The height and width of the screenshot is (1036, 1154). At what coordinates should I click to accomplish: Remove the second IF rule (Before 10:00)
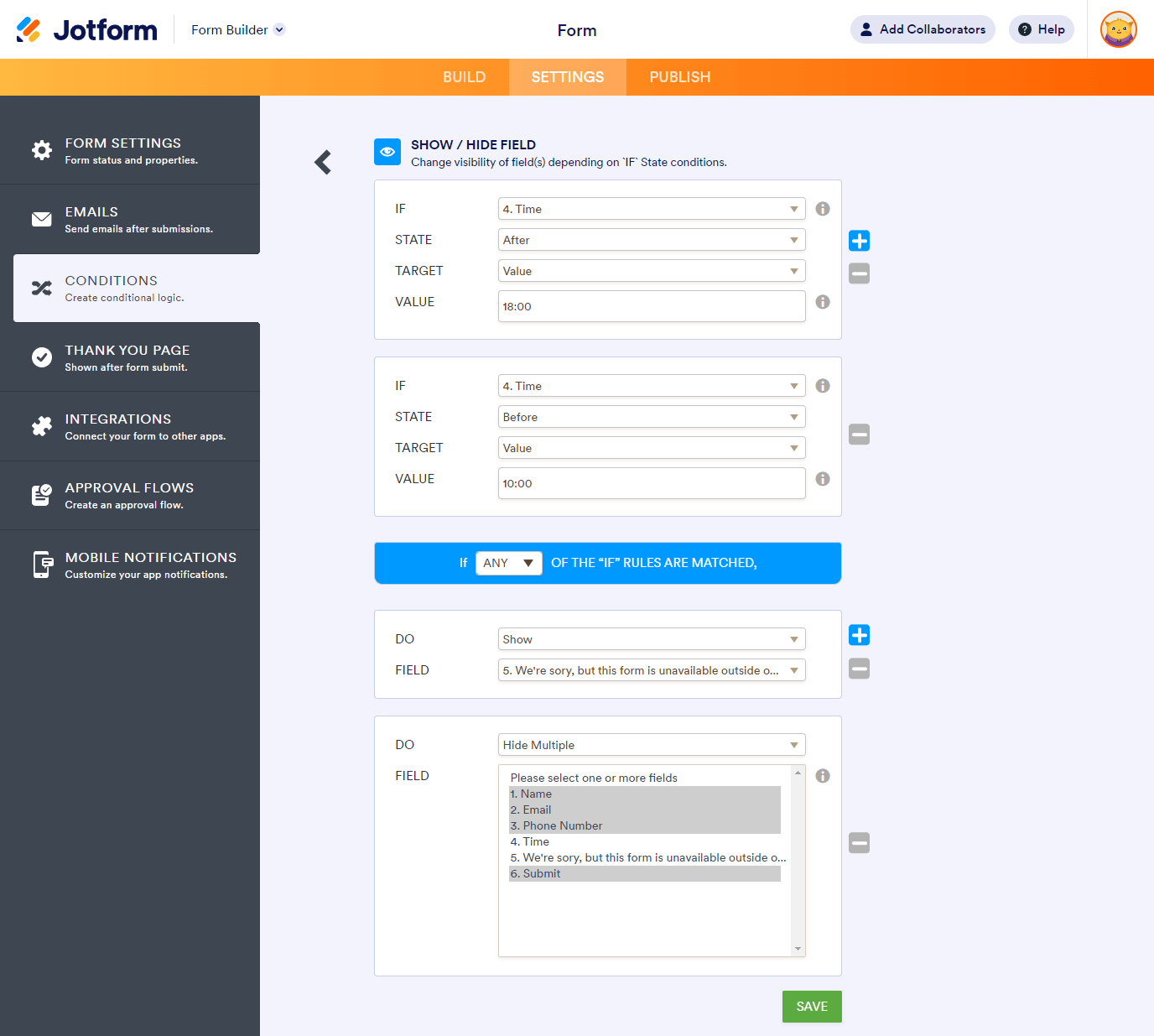point(859,435)
